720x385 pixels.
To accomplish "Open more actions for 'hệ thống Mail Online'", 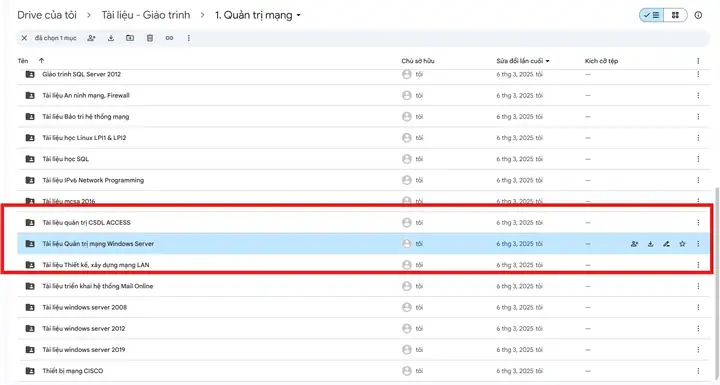I will pos(698,286).
